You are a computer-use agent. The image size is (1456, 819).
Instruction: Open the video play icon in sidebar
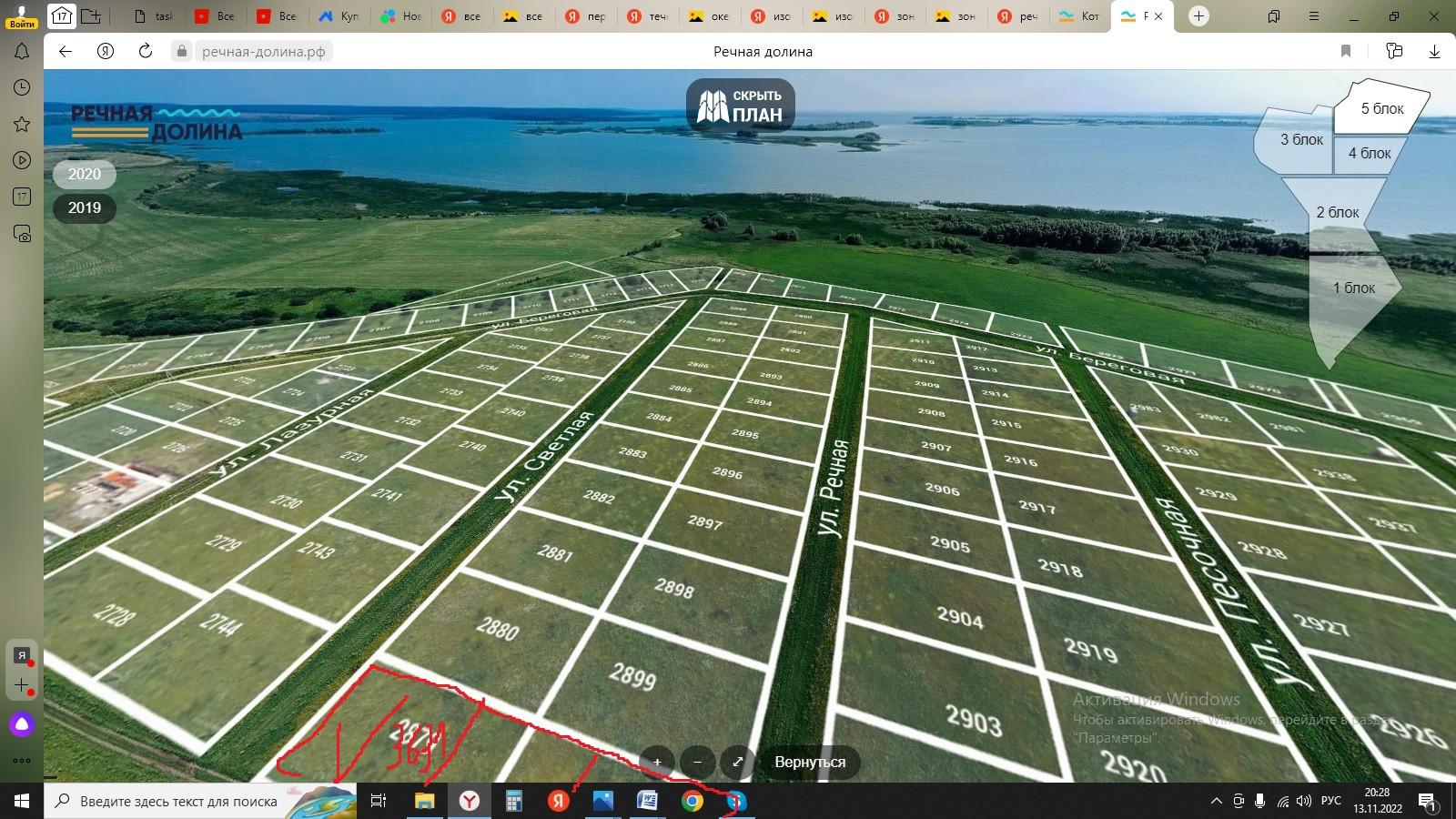[x=22, y=160]
